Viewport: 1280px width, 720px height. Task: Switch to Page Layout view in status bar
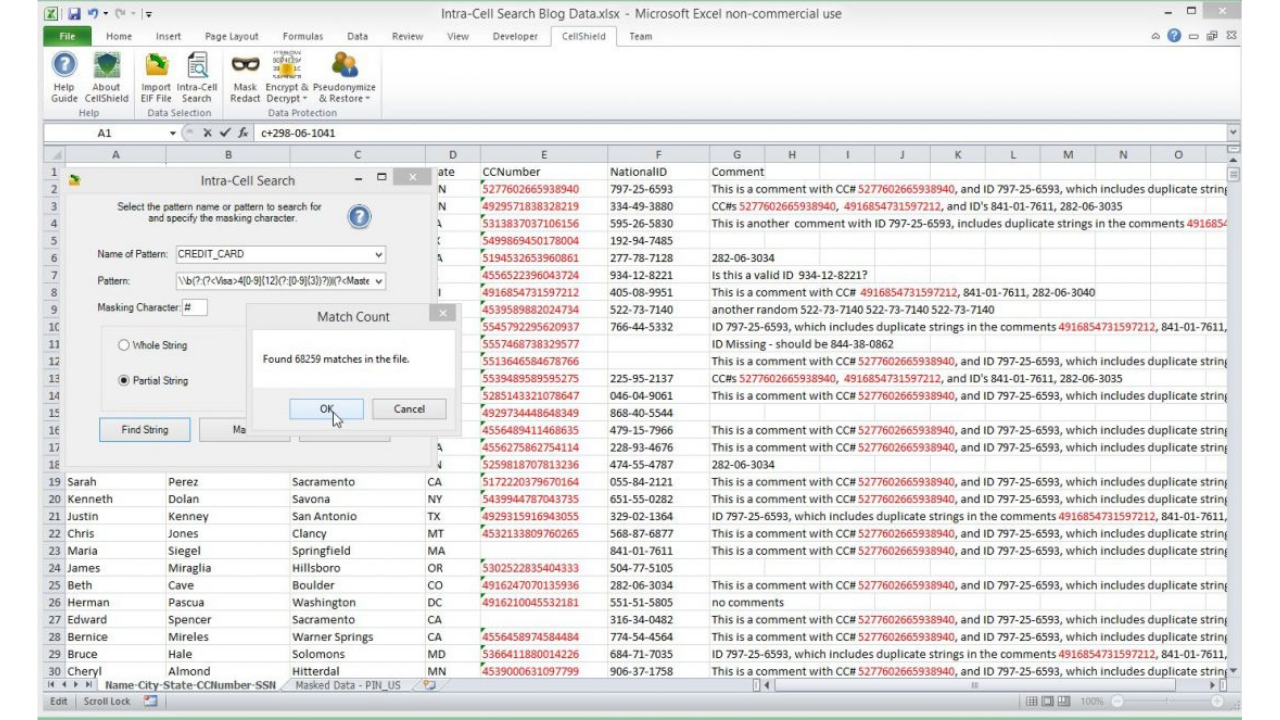[x=1049, y=702]
